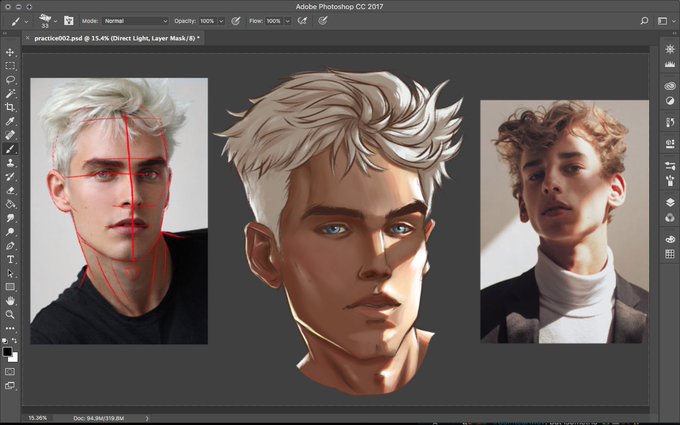This screenshot has height=425, width=680.
Task: Open the blending Mode dropdown showing Normal
Action: pyautogui.click(x=135, y=21)
